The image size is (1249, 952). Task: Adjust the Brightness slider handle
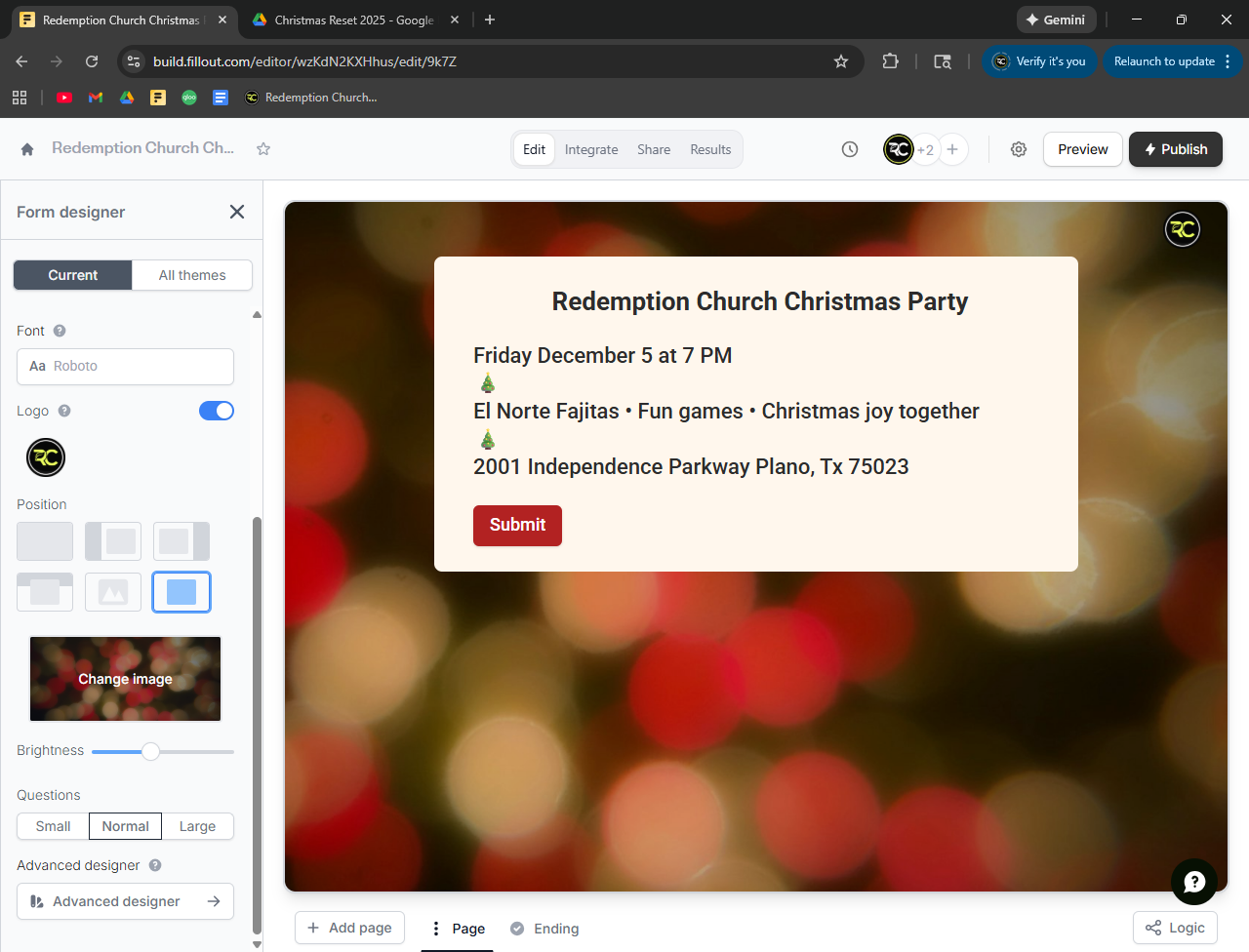tap(150, 751)
